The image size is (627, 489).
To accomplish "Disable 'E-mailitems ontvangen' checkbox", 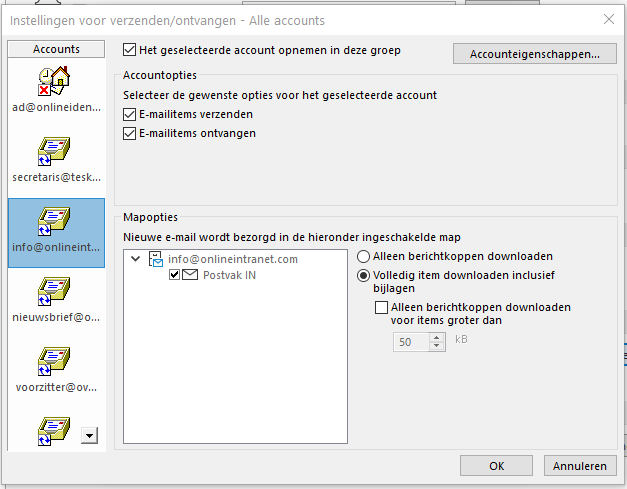I will pyautogui.click(x=129, y=132).
